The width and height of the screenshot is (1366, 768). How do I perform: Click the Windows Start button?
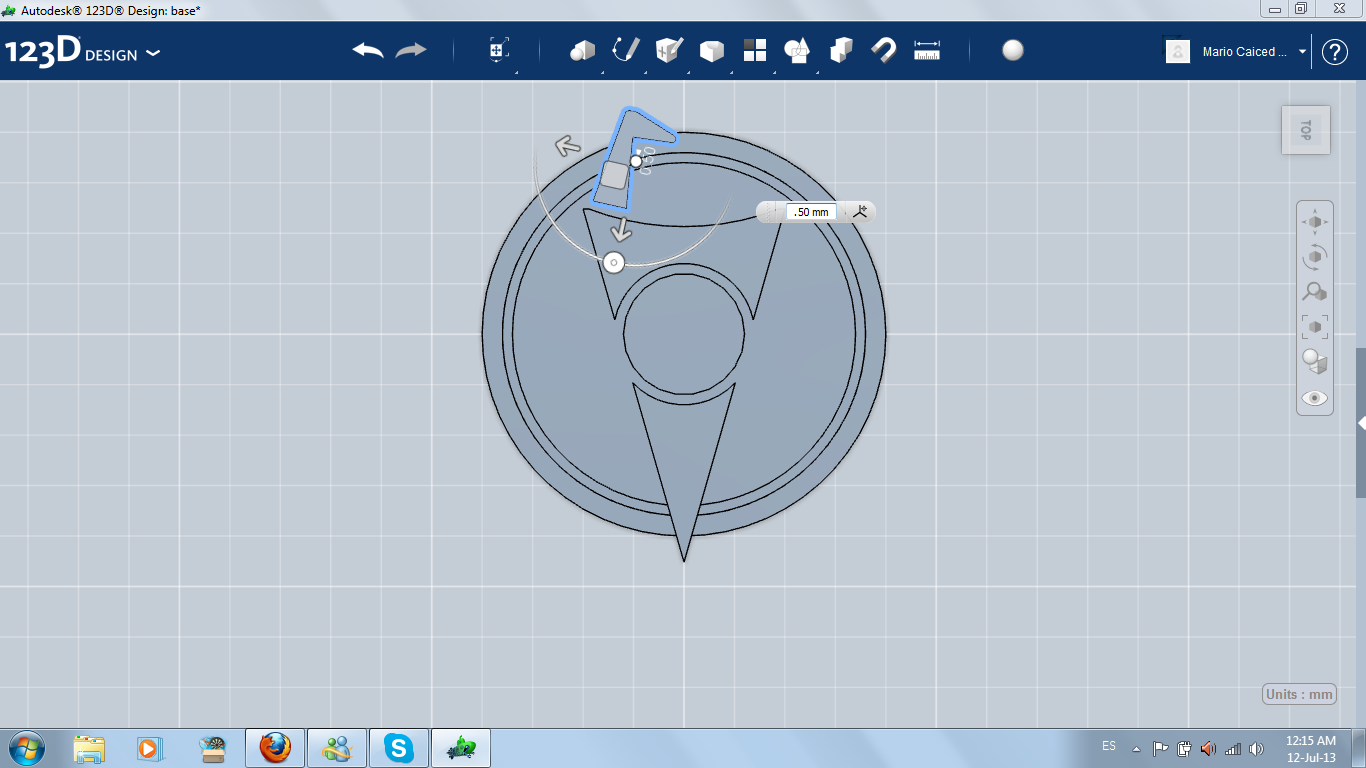[25, 748]
